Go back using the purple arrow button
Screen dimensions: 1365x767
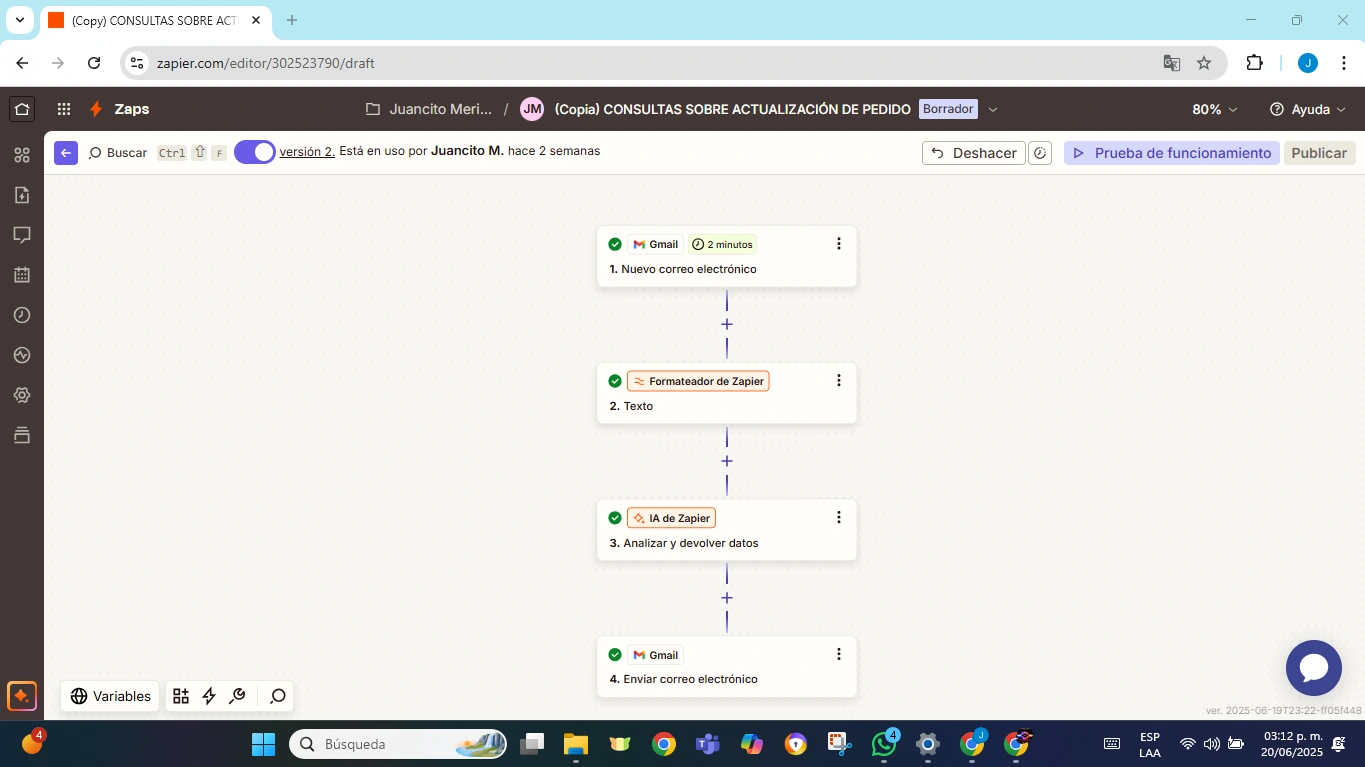(x=66, y=152)
